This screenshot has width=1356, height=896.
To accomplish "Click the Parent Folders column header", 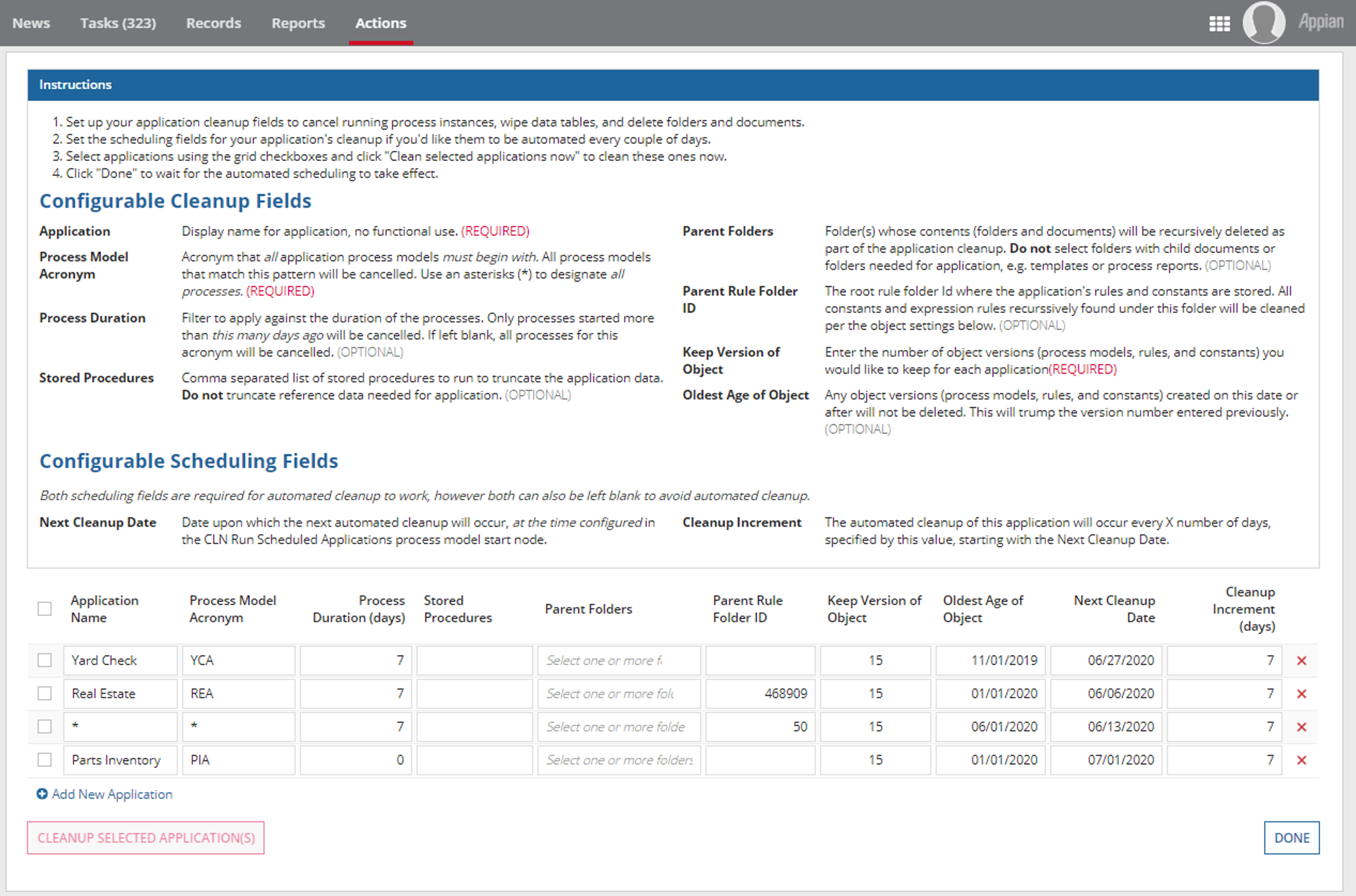I will tap(588, 609).
